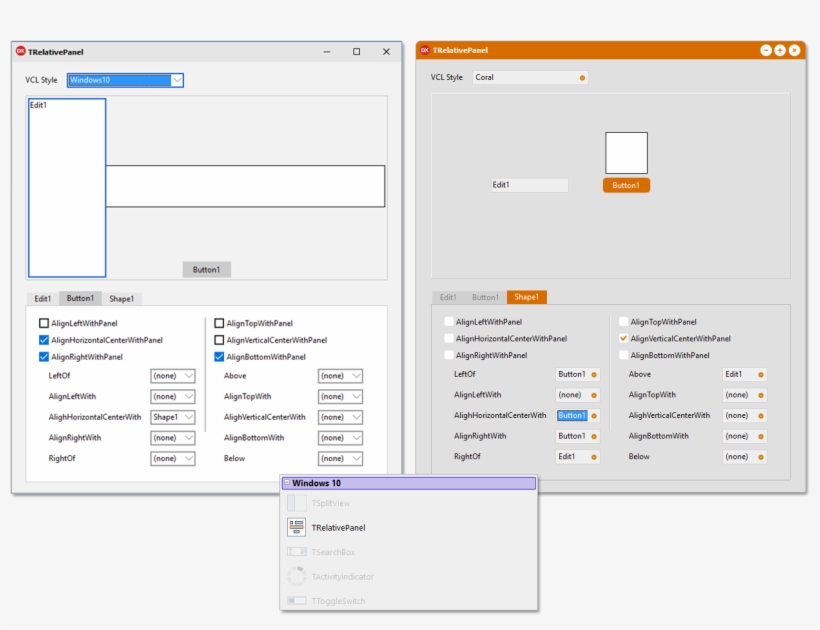The height and width of the screenshot is (630, 820).
Task: Open the AlighHorizontalCenterWith dropdown set to Shape1
Action: pyautogui.click(x=173, y=417)
